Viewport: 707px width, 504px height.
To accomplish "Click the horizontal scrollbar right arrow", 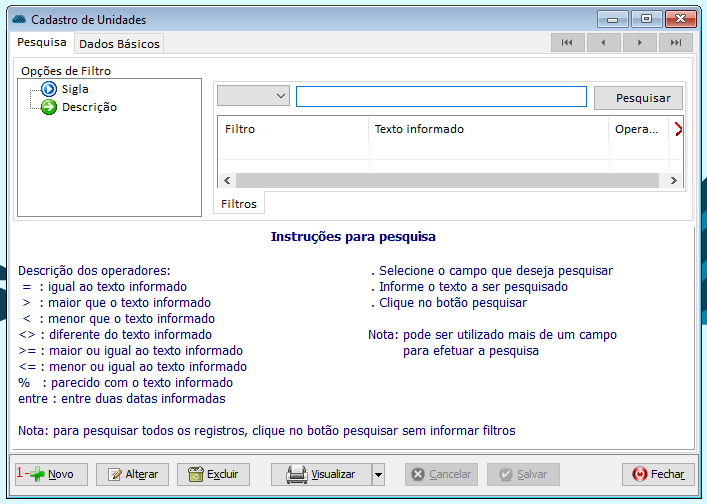I will pyautogui.click(x=675, y=180).
